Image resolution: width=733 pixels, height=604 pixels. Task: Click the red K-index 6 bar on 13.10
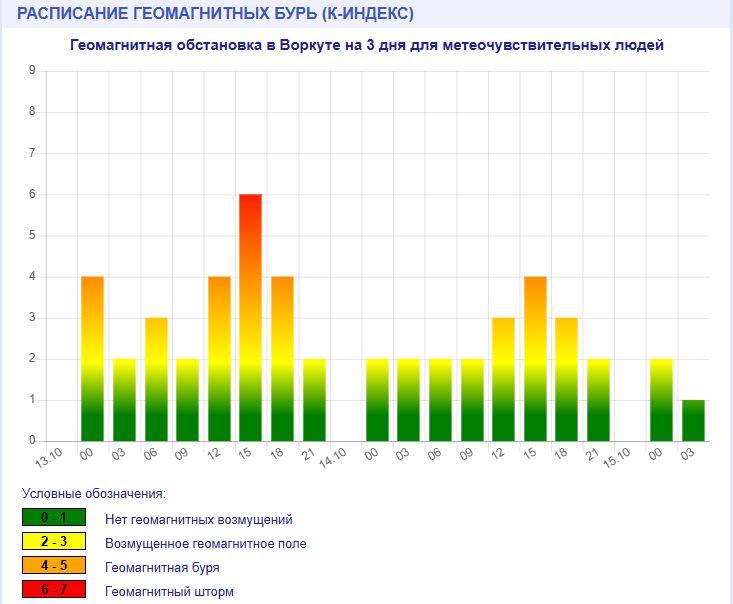tap(250, 317)
